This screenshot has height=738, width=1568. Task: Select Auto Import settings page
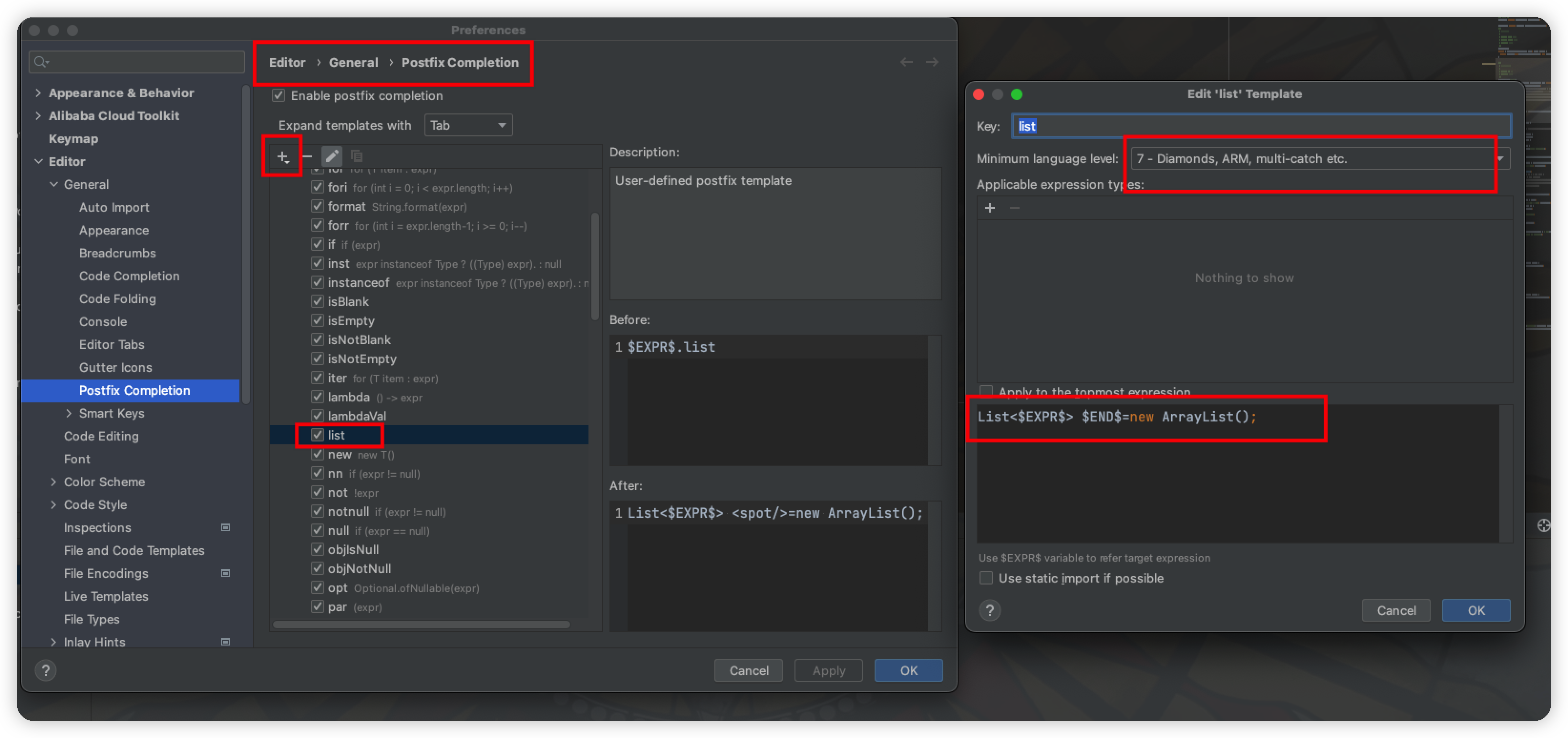(x=114, y=207)
